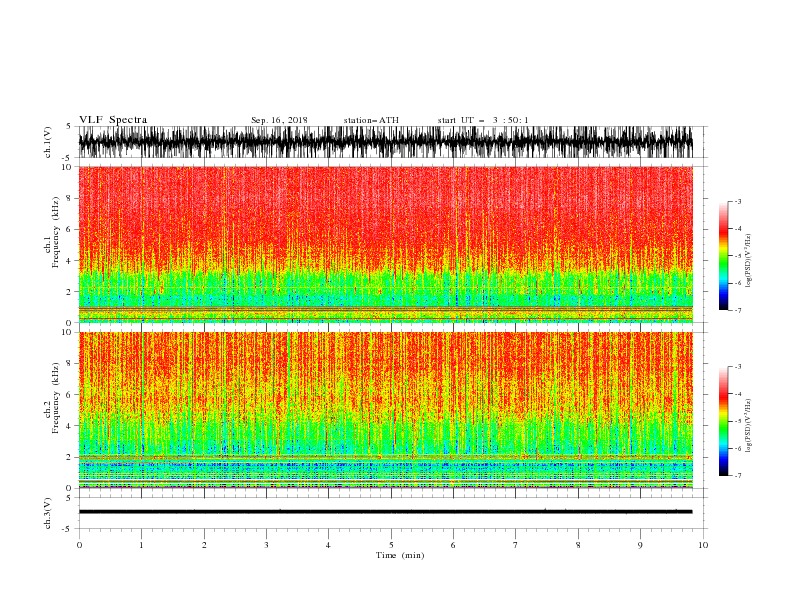Click the "-7" tick on ch.2 color bar
Viewport: 792px width, 612px height.
point(737,476)
